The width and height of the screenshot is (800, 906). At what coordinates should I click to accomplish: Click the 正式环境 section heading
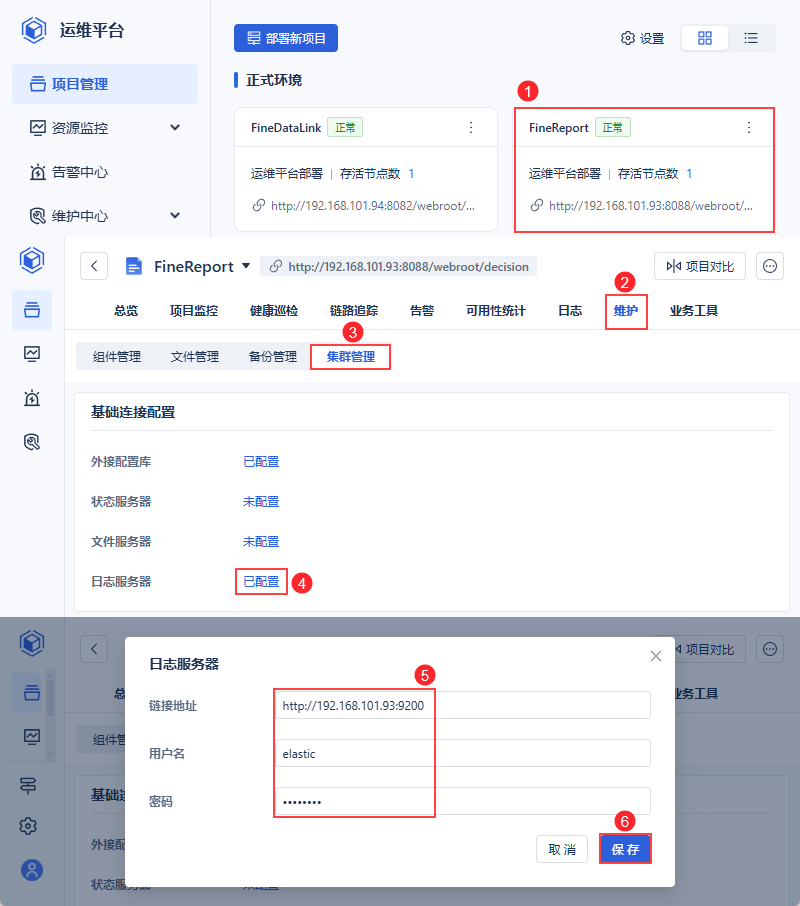click(x=274, y=80)
